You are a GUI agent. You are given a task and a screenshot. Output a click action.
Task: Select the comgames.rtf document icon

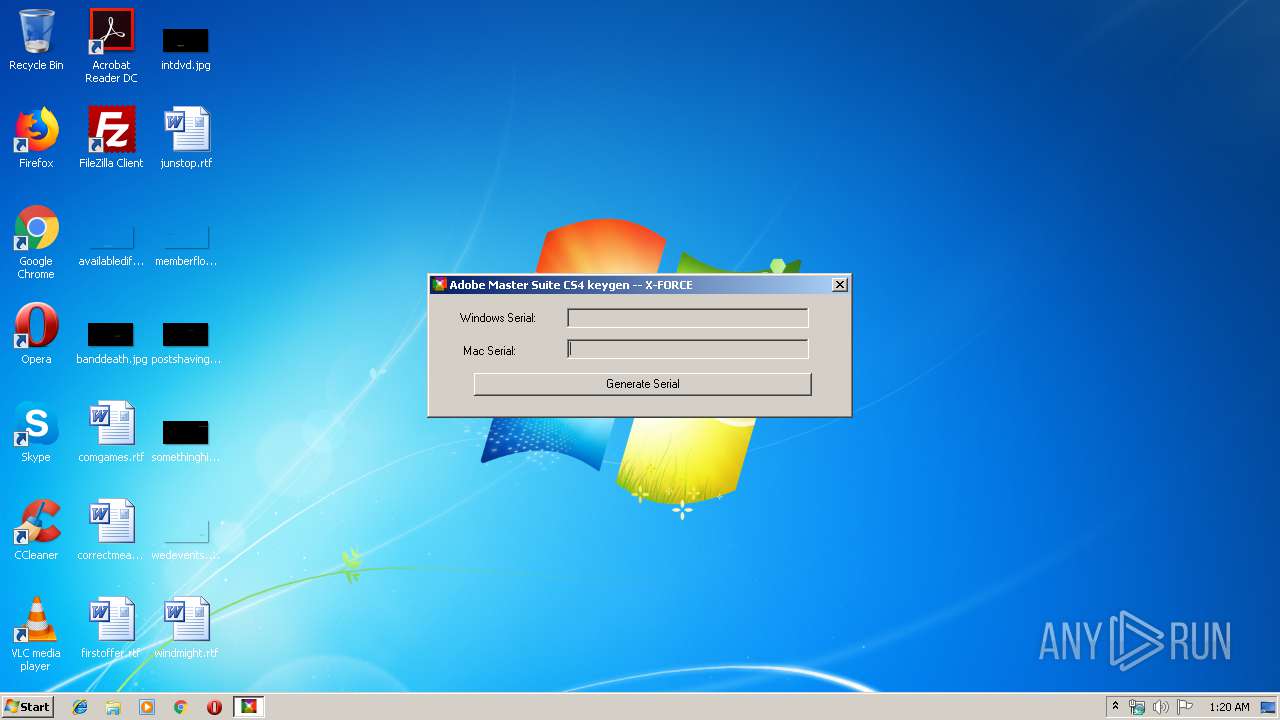[x=111, y=432]
